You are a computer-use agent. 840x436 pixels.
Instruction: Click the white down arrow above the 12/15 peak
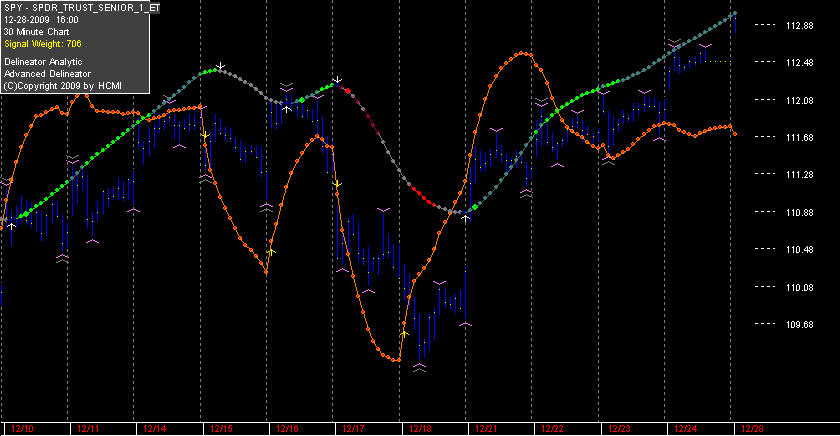(x=220, y=66)
